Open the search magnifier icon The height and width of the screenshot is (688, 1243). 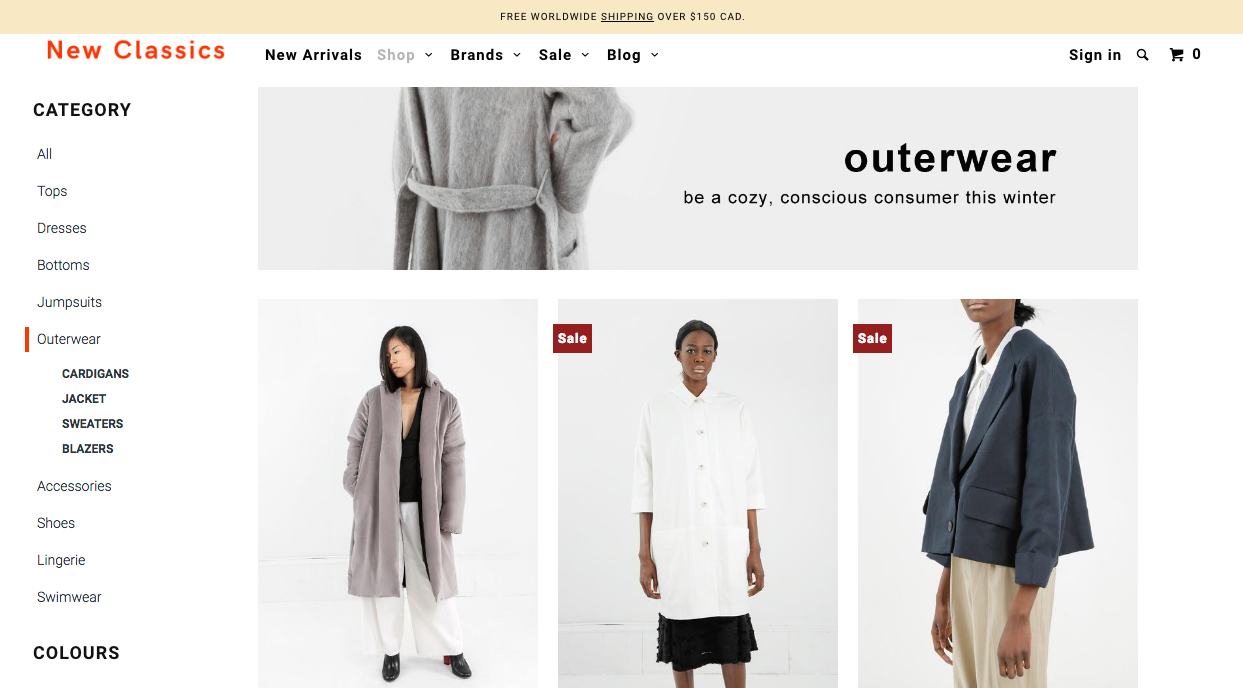pyautogui.click(x=1143, y=55)
